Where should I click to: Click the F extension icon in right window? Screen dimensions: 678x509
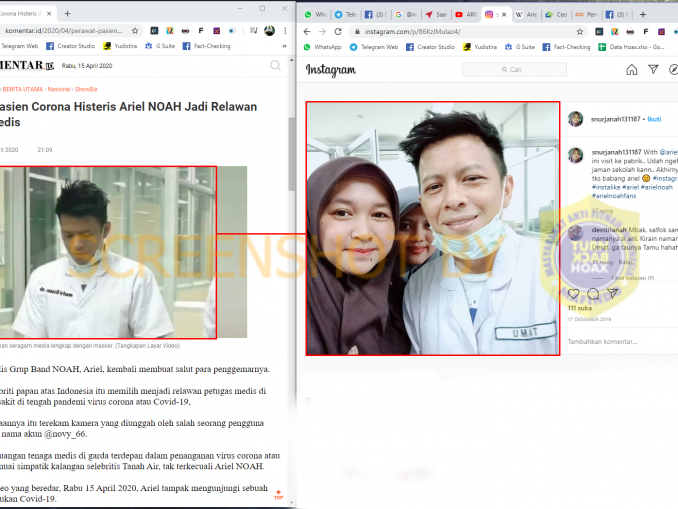pyautogui.click(x=646, y=32)
